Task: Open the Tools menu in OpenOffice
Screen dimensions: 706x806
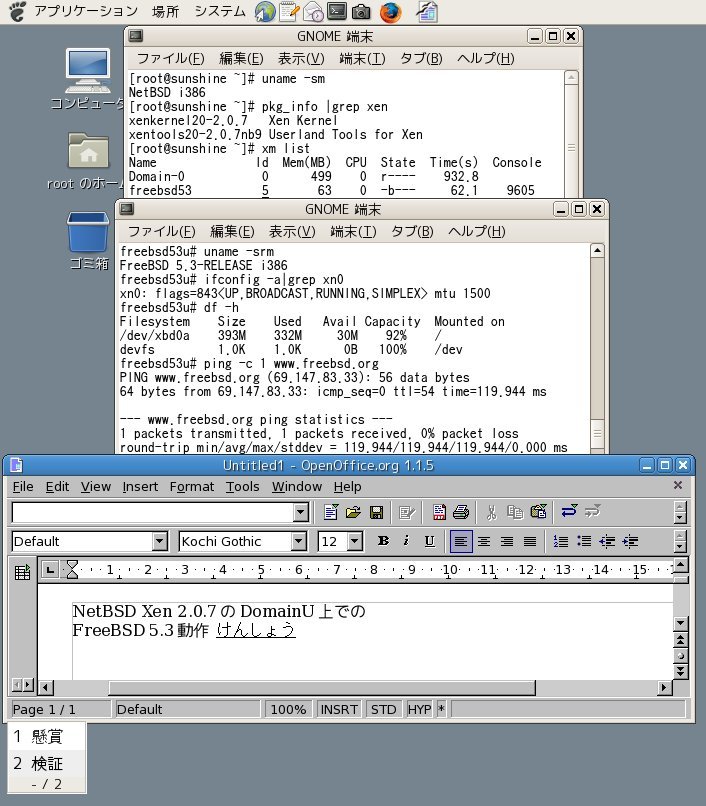Action: pyautogui.click(x=243, y=486)
